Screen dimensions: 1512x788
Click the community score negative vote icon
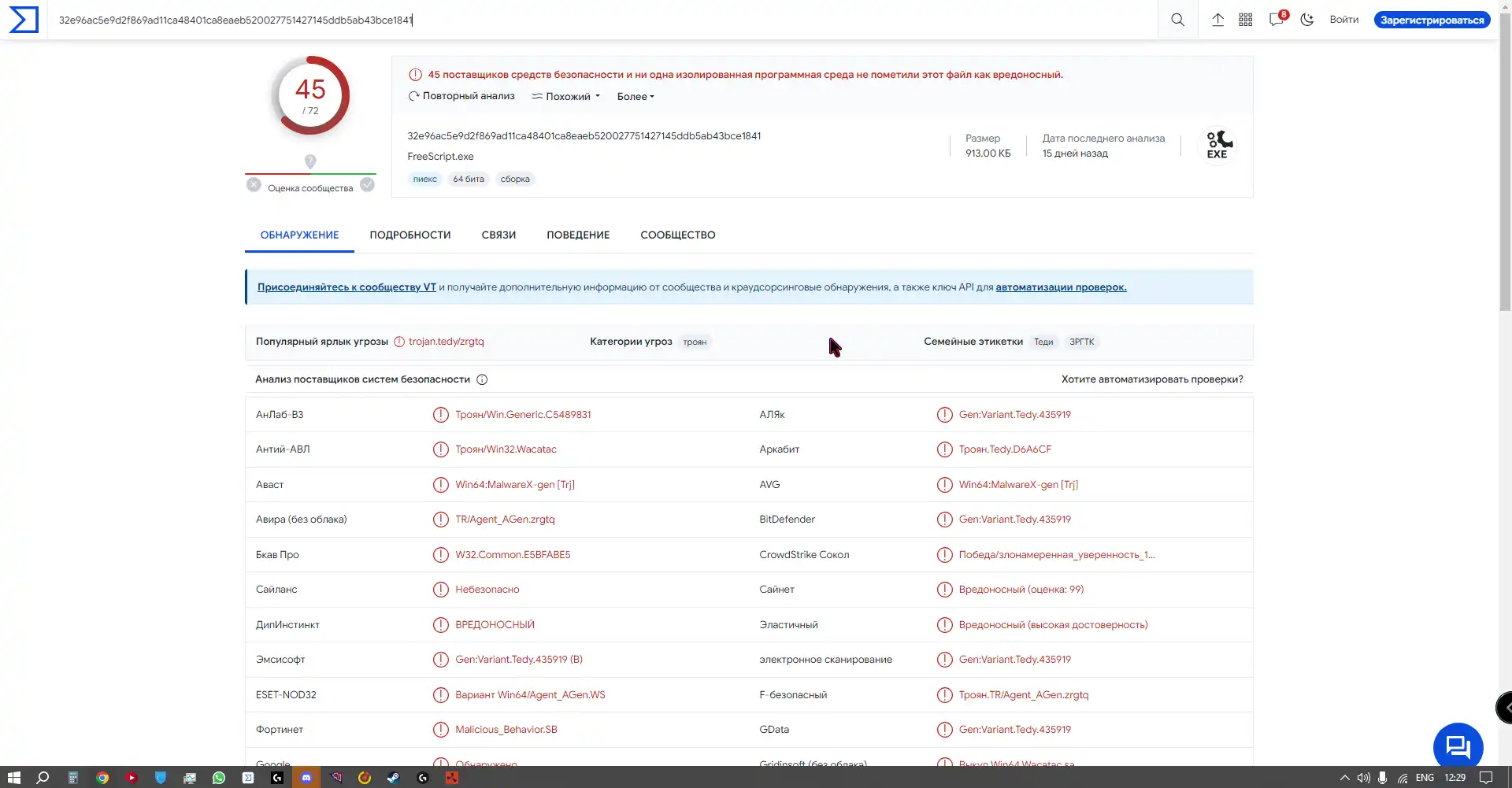tap(254, 185)
